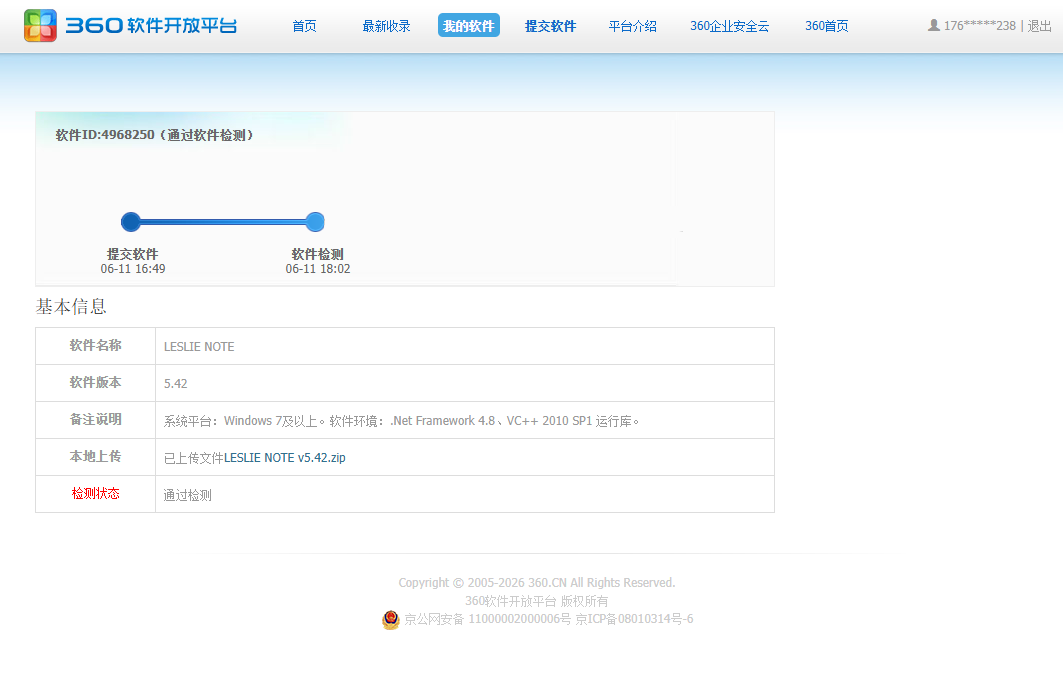
Task: Open 提交软件 in navigation
Action: coord(550,26)
